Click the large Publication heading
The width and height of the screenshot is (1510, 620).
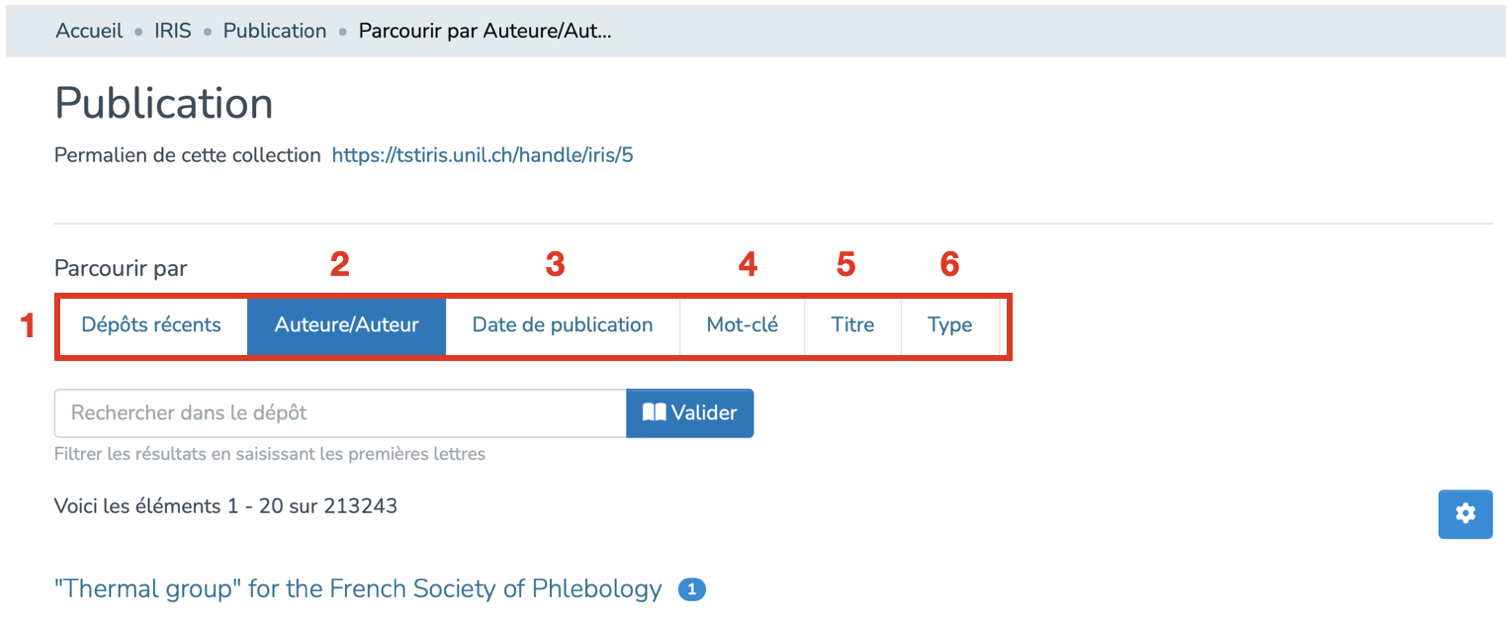click(x=164, y=104)
